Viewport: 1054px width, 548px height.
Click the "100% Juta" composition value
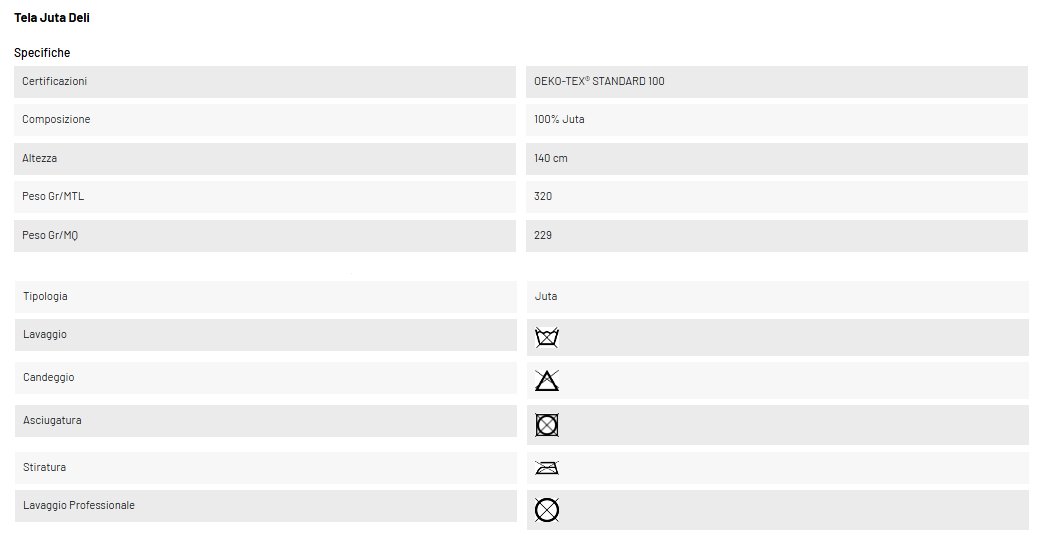tap(560, 120)
